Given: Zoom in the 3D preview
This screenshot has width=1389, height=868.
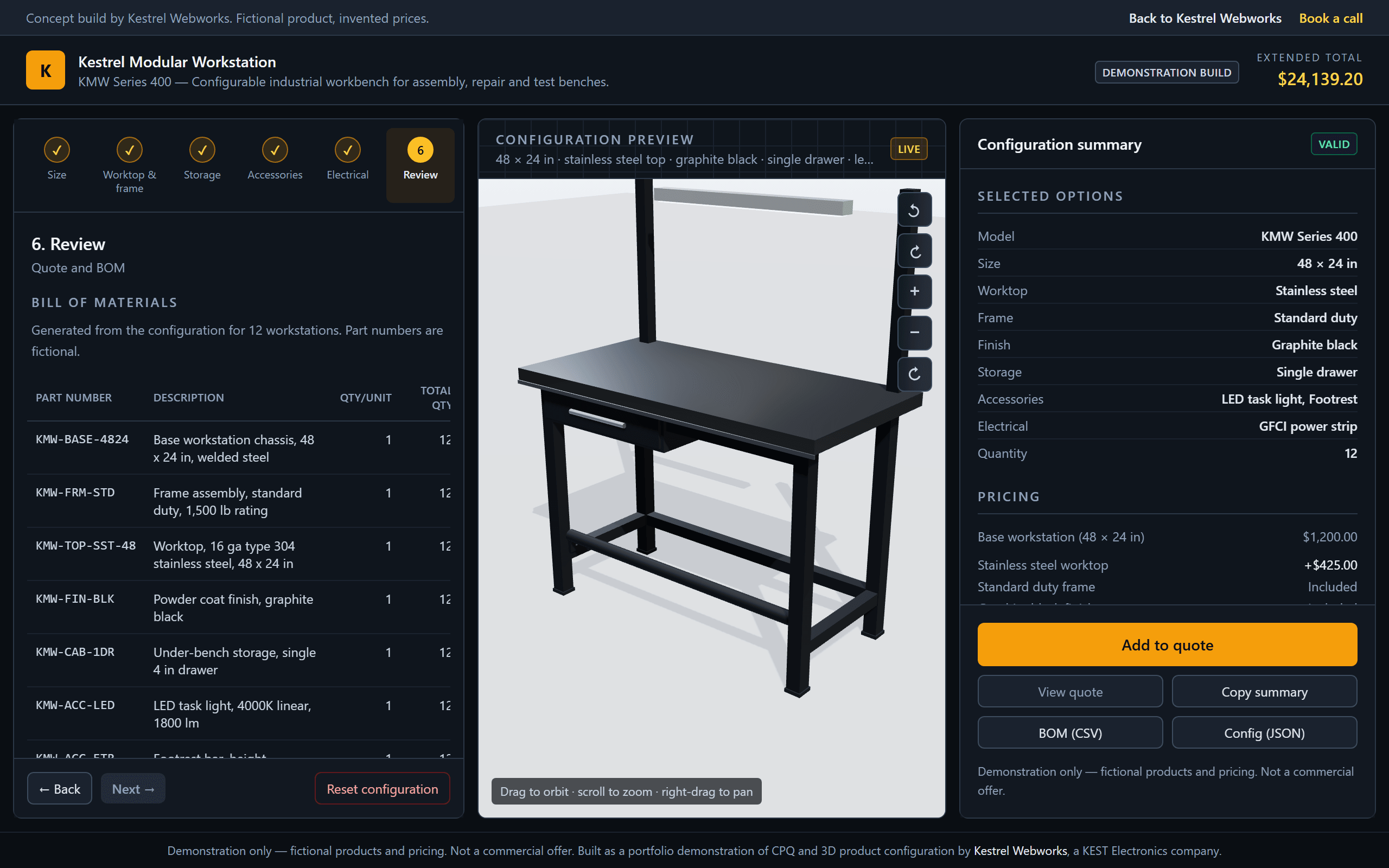Looking at the screenshot, I should pyautogui.click(x=914, y=292).
